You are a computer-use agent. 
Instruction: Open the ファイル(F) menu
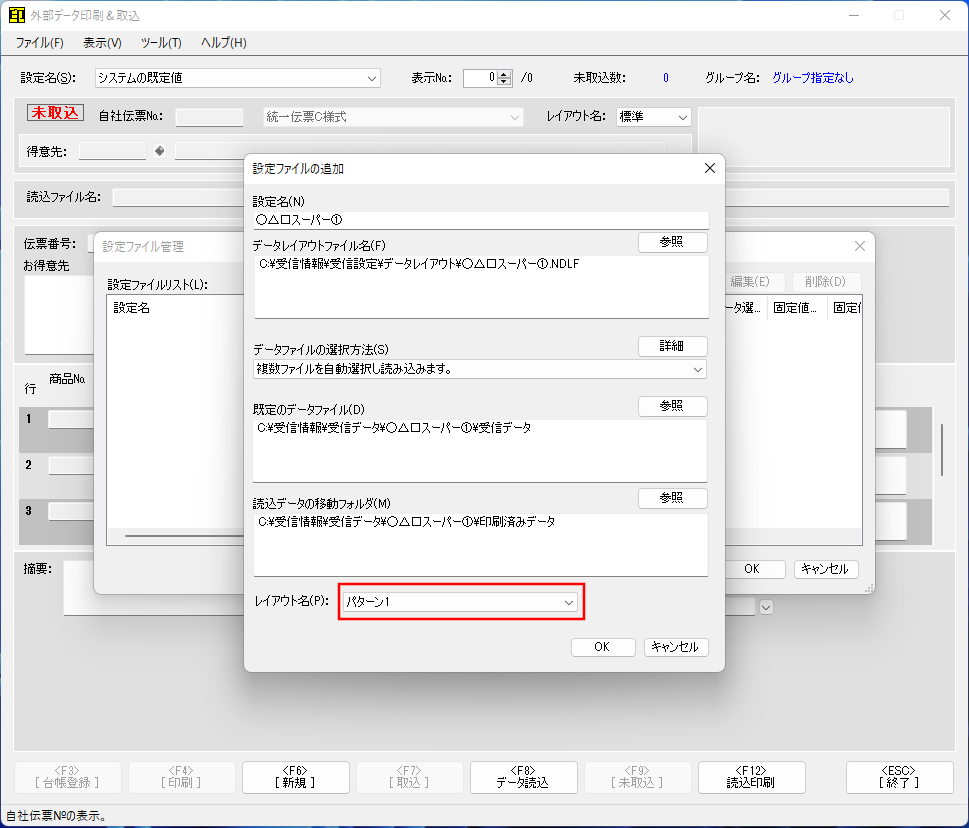40,43
